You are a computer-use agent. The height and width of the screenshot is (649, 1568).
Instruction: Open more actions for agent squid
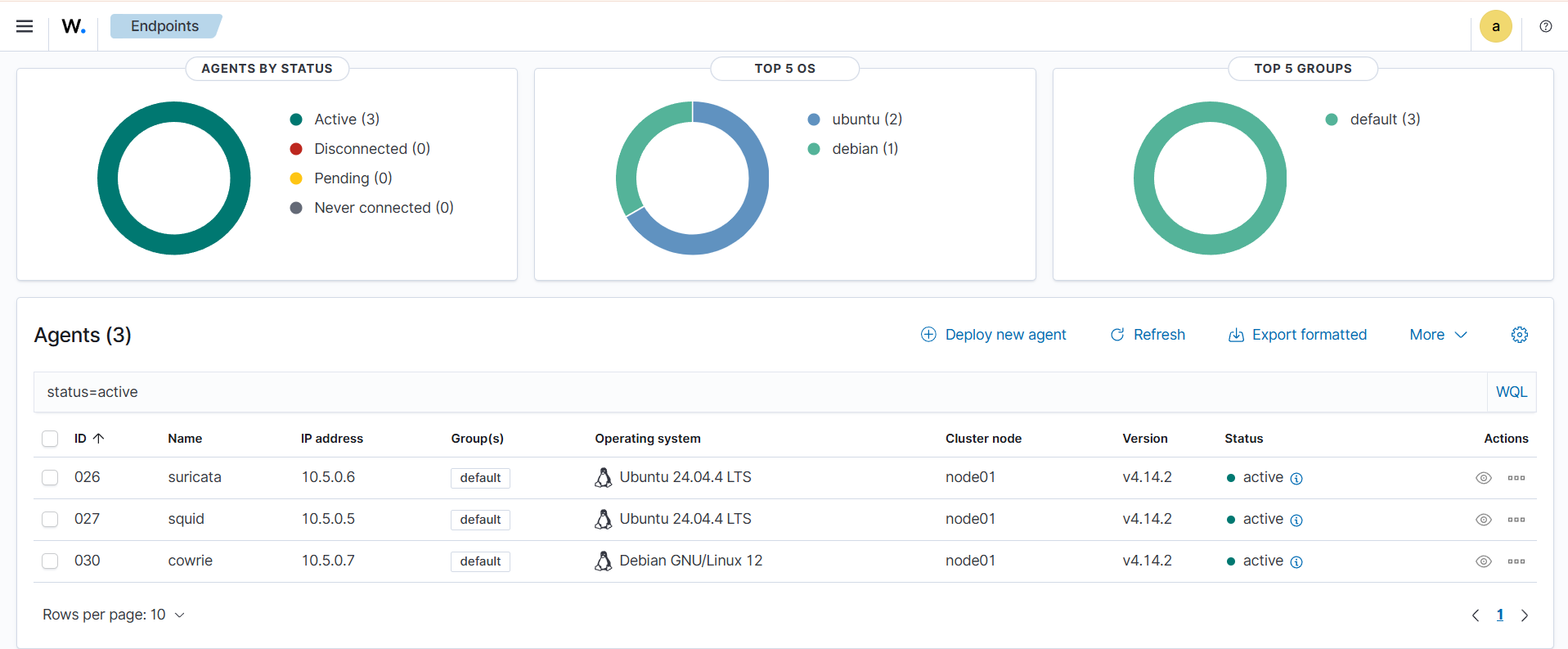[x=1516, y=520]
